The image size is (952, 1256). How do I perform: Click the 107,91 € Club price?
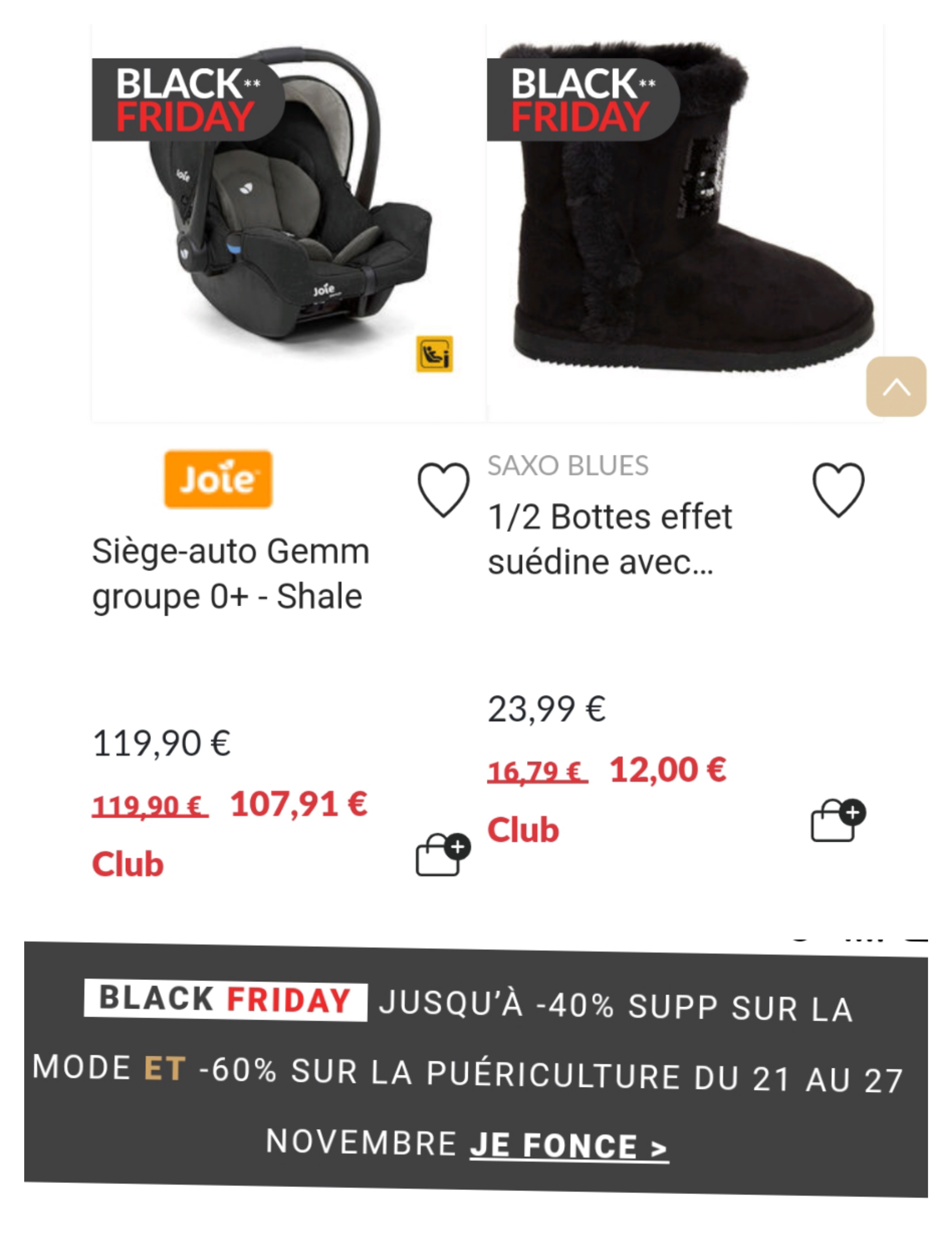[x=299, y=804]
